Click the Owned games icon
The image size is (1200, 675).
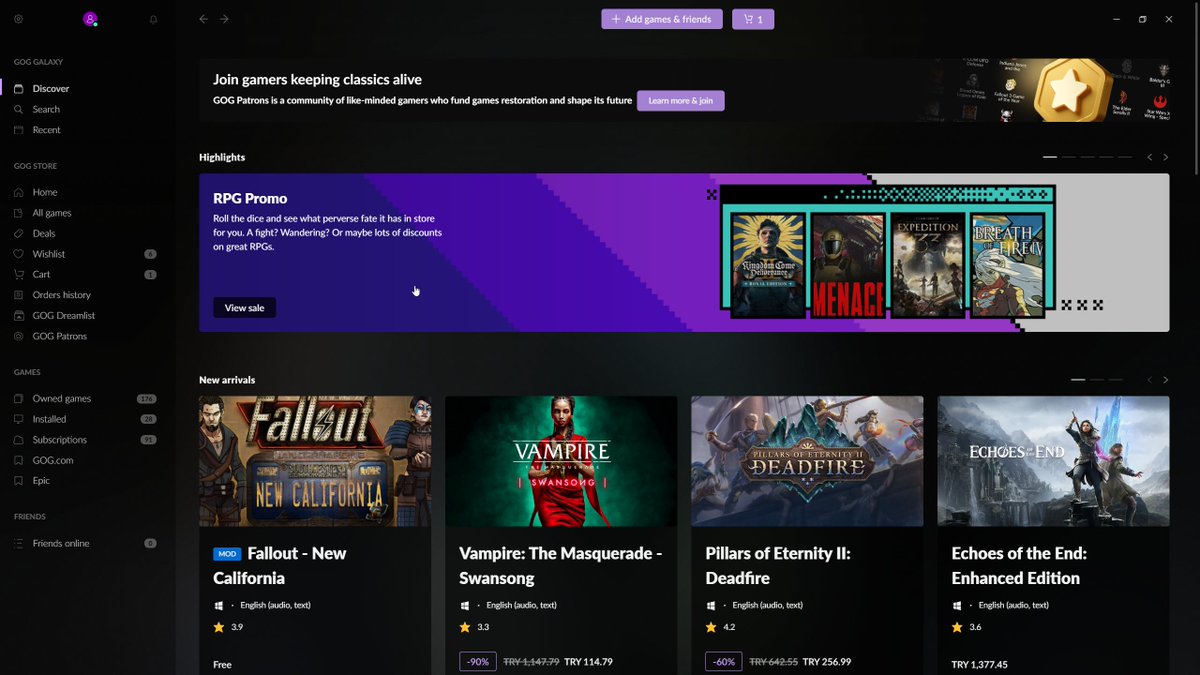tap(19, 398)
